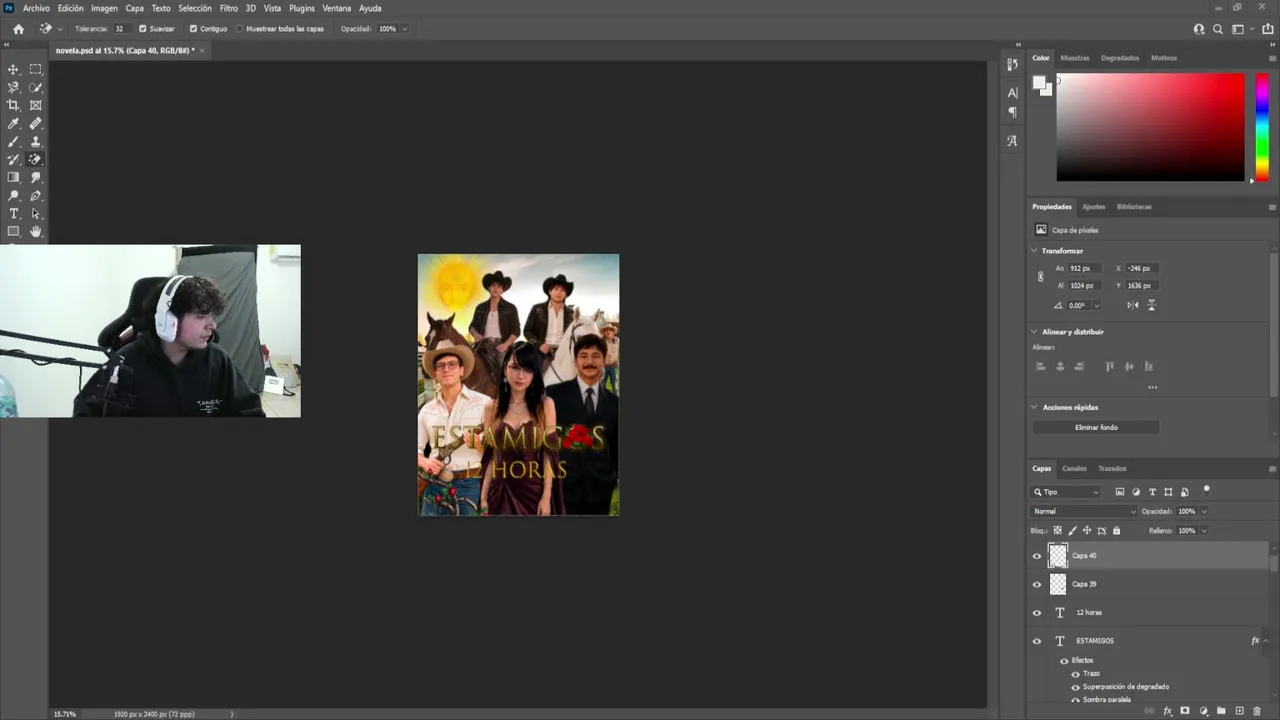Open the blend mode Normal dropdown

(1084, 512)
